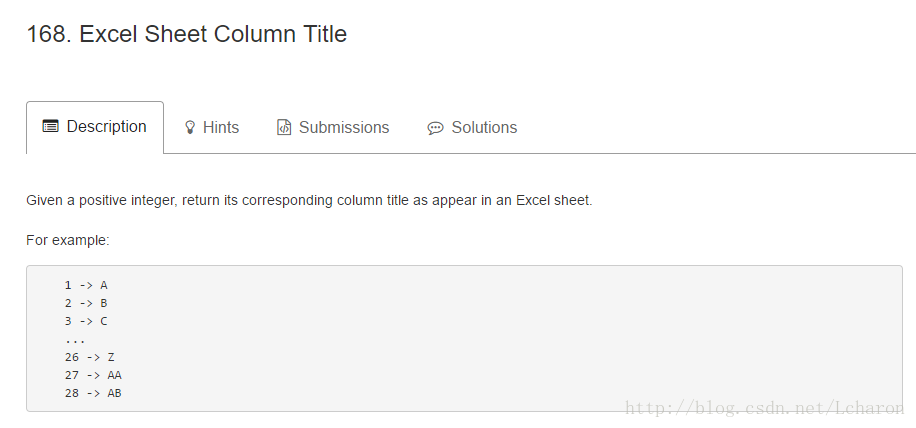
Task: View the Solutions tab
Action: [x=472, y=127]
